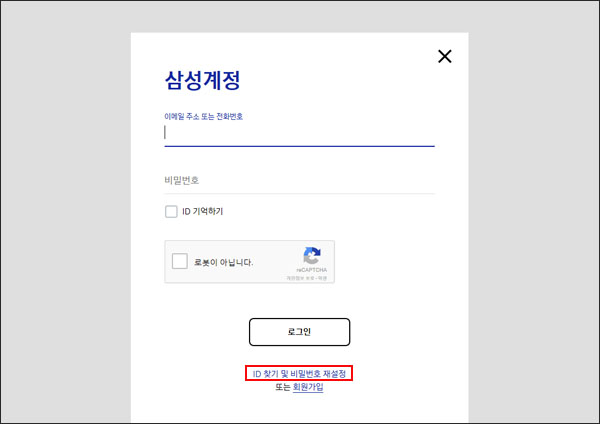Image resolution: width=600 pixels, height=424 pixels.
Task: Open the 회원가입 sign-up link
Action: 308,387
